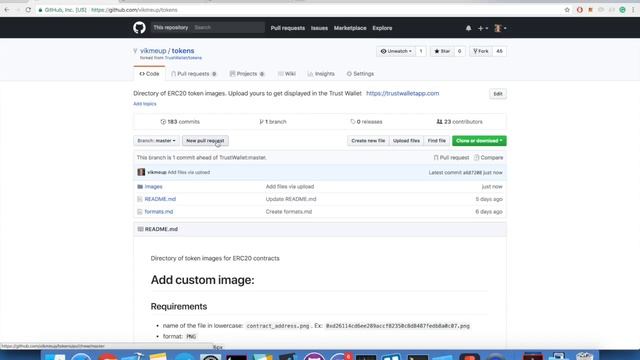View 1 branch

[x=273, y=122]
